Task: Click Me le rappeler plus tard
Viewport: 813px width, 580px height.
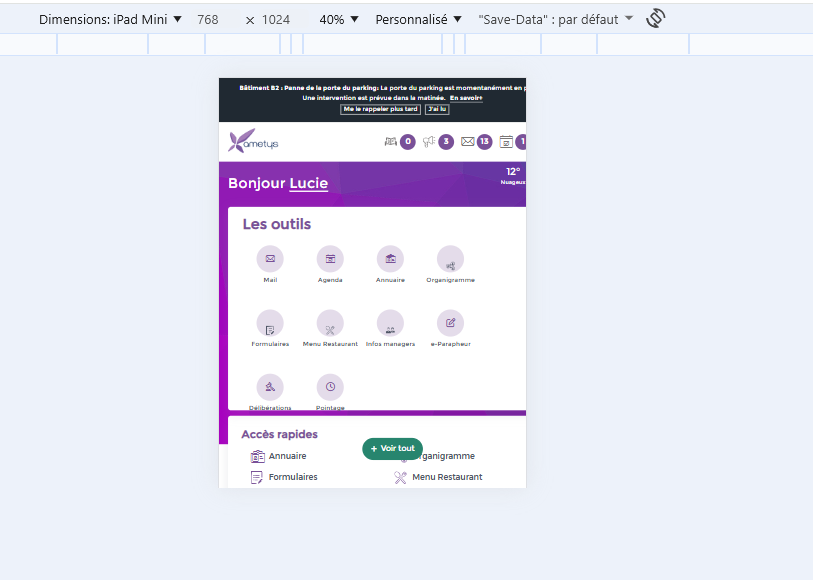Action: coord(380,109)
